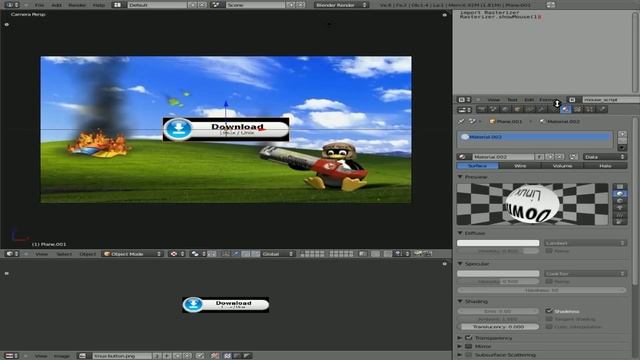The width and height of the screenshot is (640, 360).
Task: Add a new material slot
Action: coord(622,134)
